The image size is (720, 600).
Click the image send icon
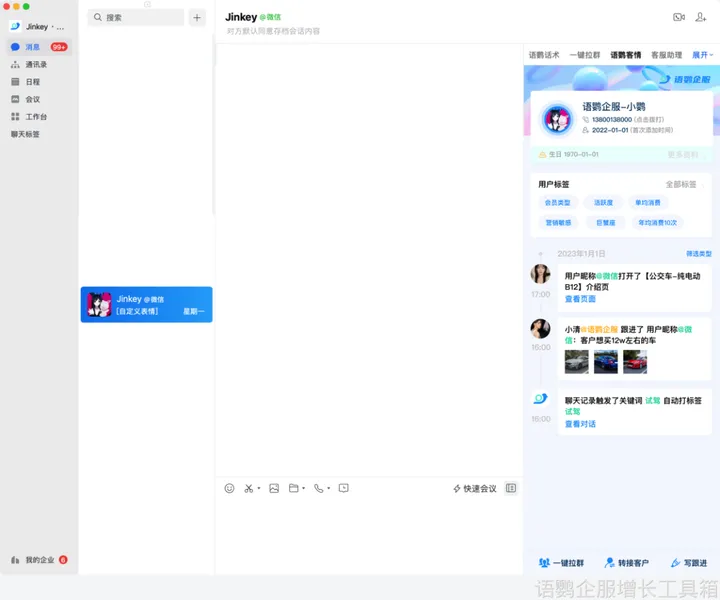(274, 488)
